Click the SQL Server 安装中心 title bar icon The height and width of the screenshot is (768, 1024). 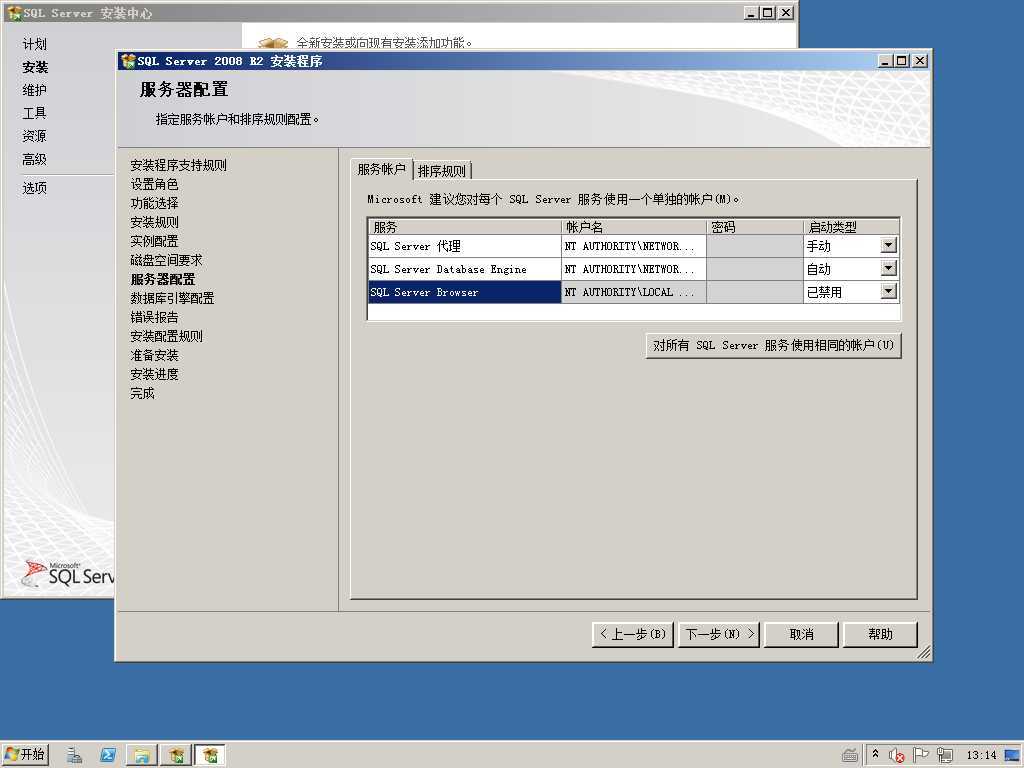click(x=14, y=13)
